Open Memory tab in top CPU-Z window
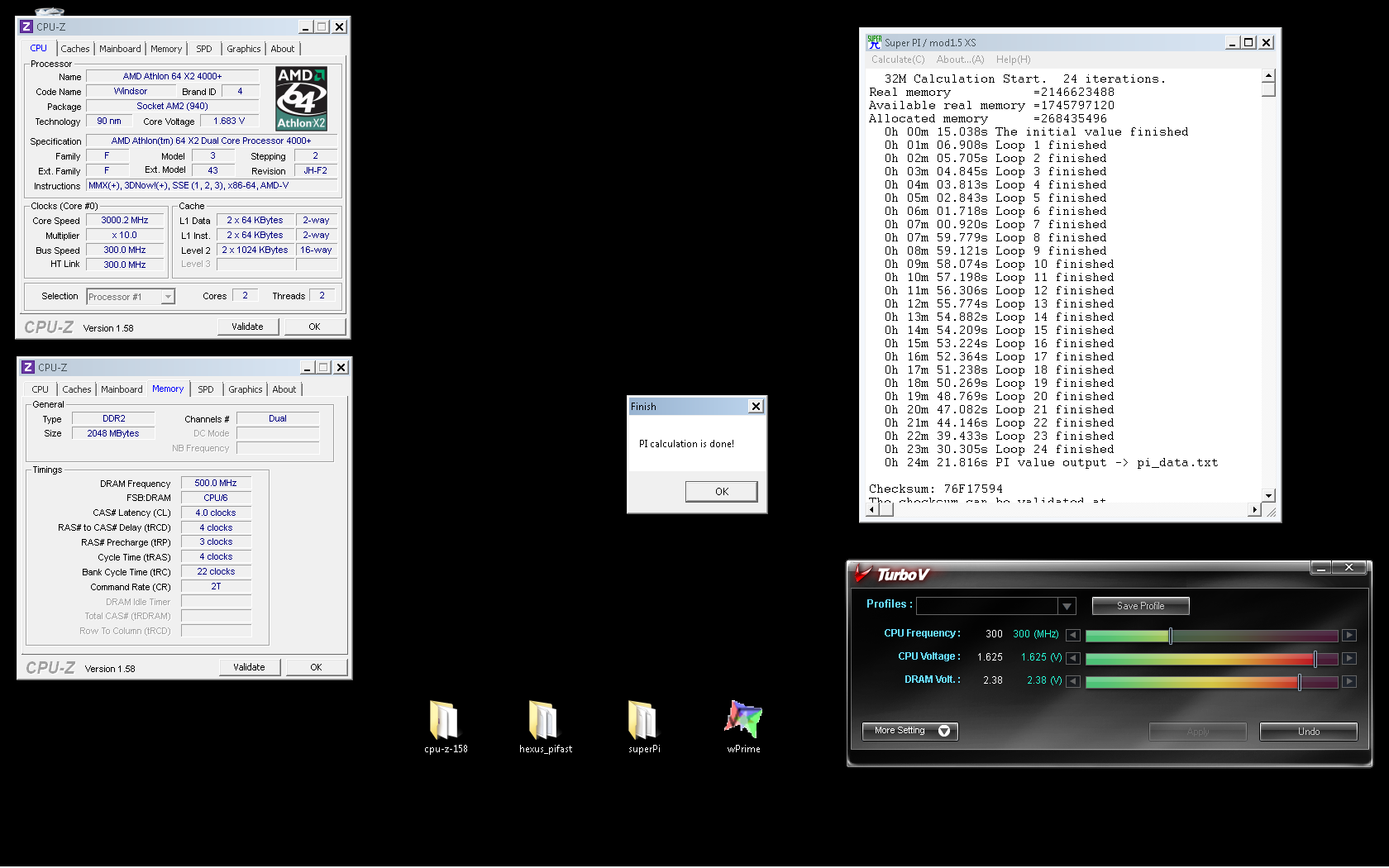Viewport: 1389px width, 868px height. [x=166, y=49]
